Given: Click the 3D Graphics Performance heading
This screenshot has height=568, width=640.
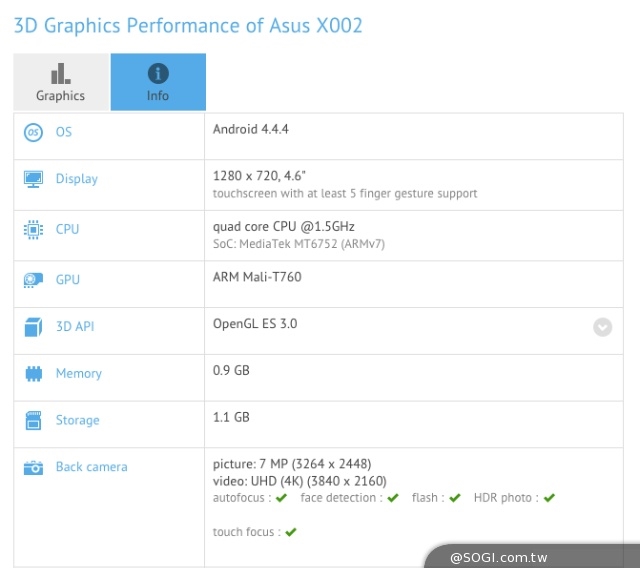Looking at the screenshot, I should point(188,26).
